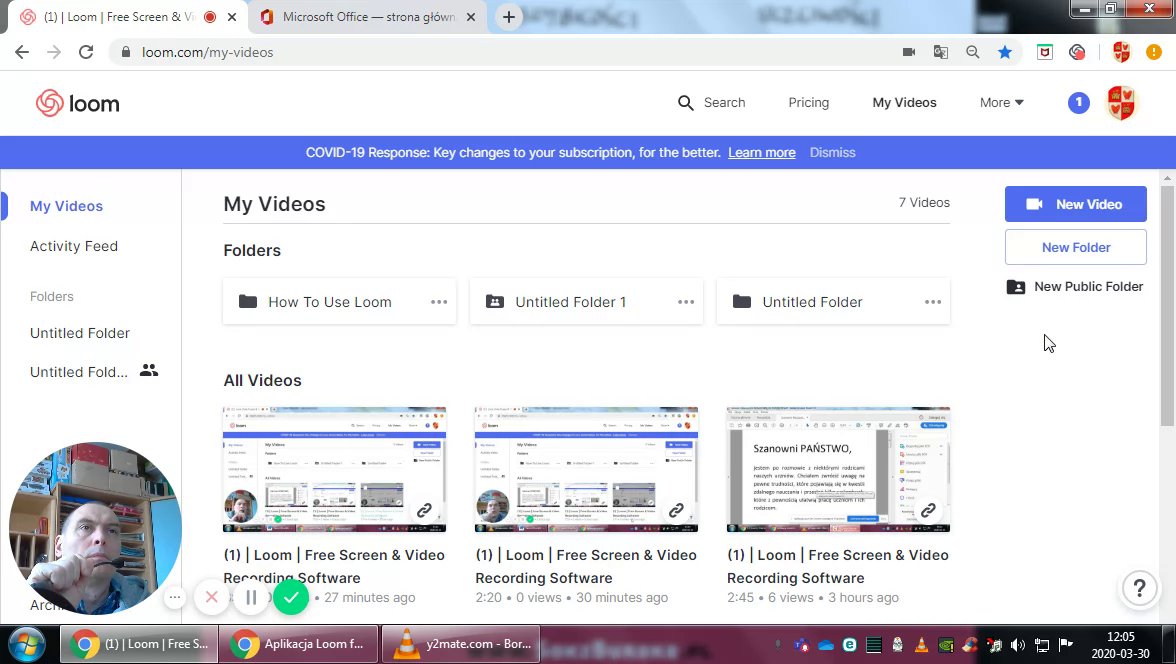Viewport: 1176px width, 664px height.
Task: Pause the Loom recording
Action: pos(251,597)
